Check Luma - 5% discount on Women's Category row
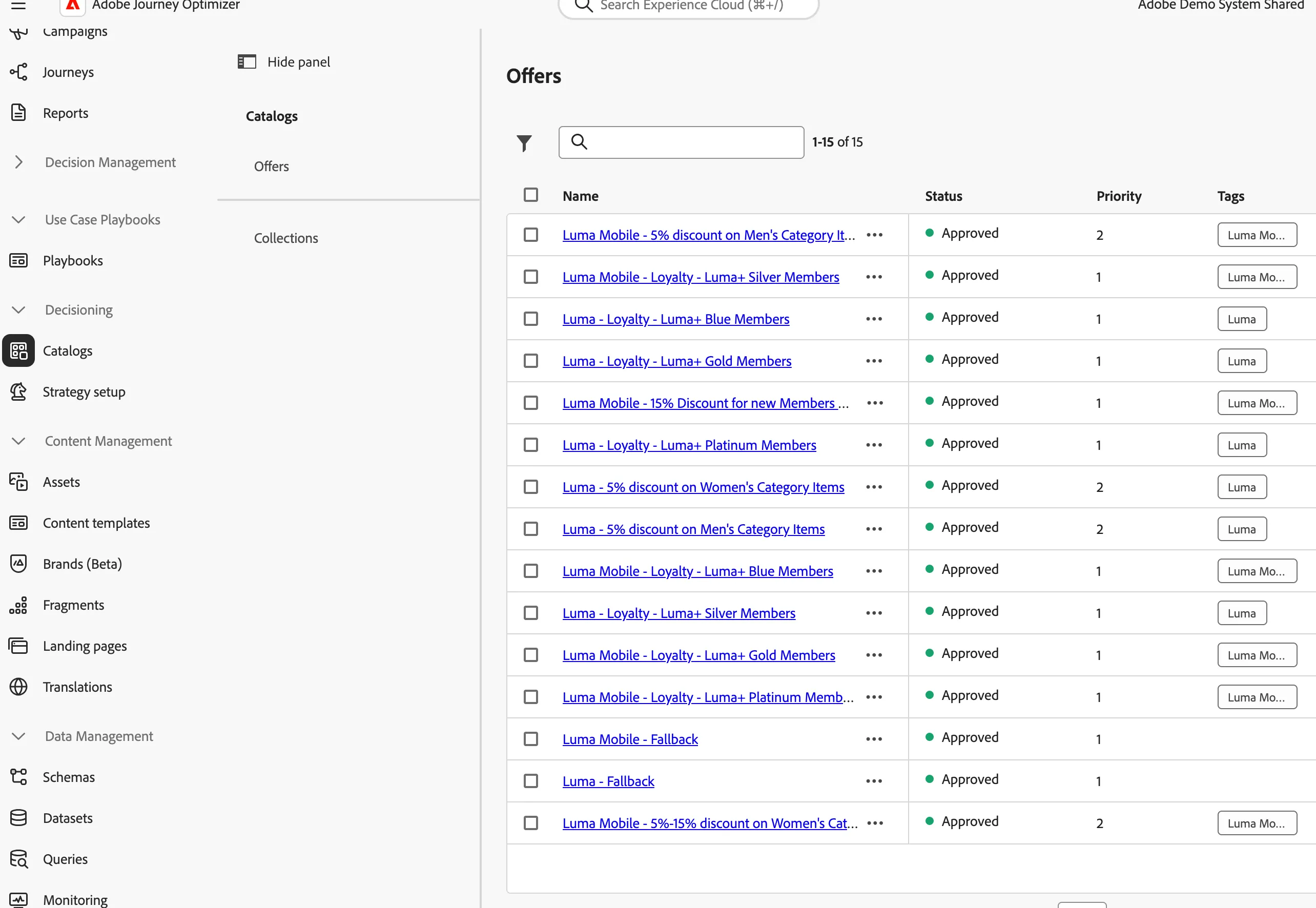 click(531, 486)
